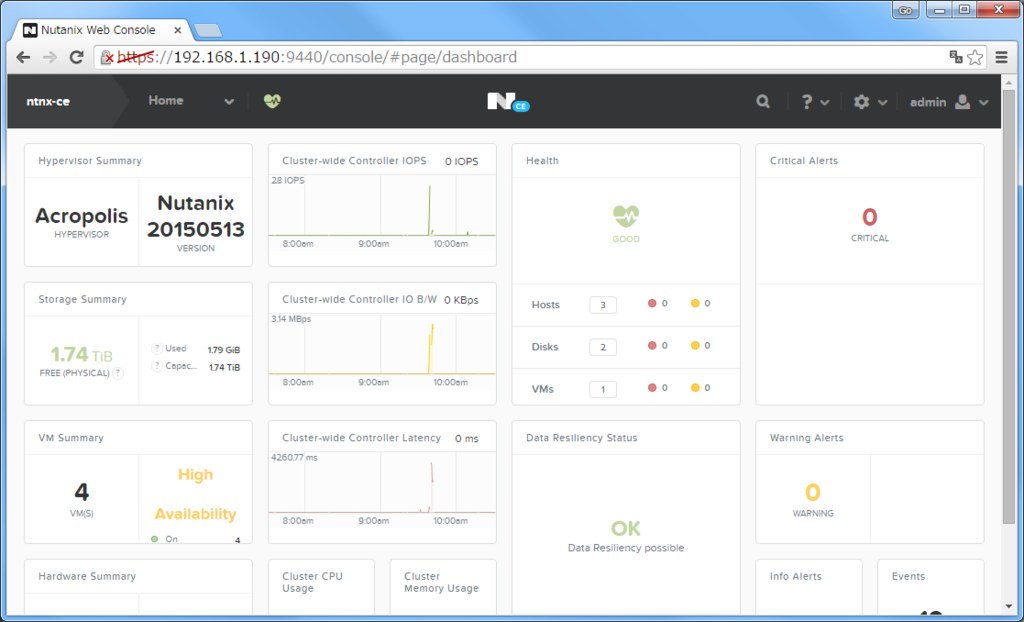Image resolution: width=1024 pixels, height=622 pixels.
Task: Reload the page
Action: pos(76,57)
